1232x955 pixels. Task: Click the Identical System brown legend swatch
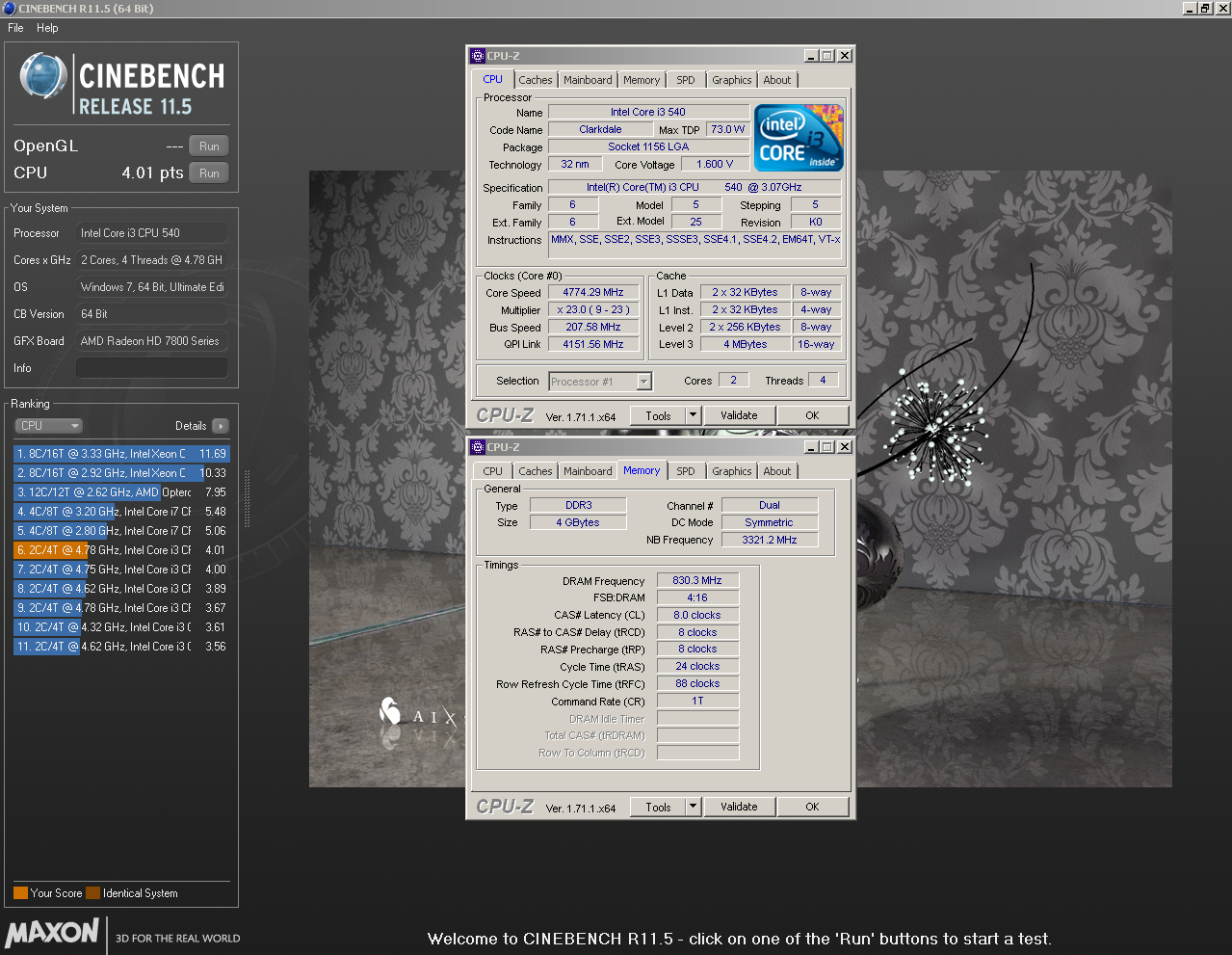92,893
